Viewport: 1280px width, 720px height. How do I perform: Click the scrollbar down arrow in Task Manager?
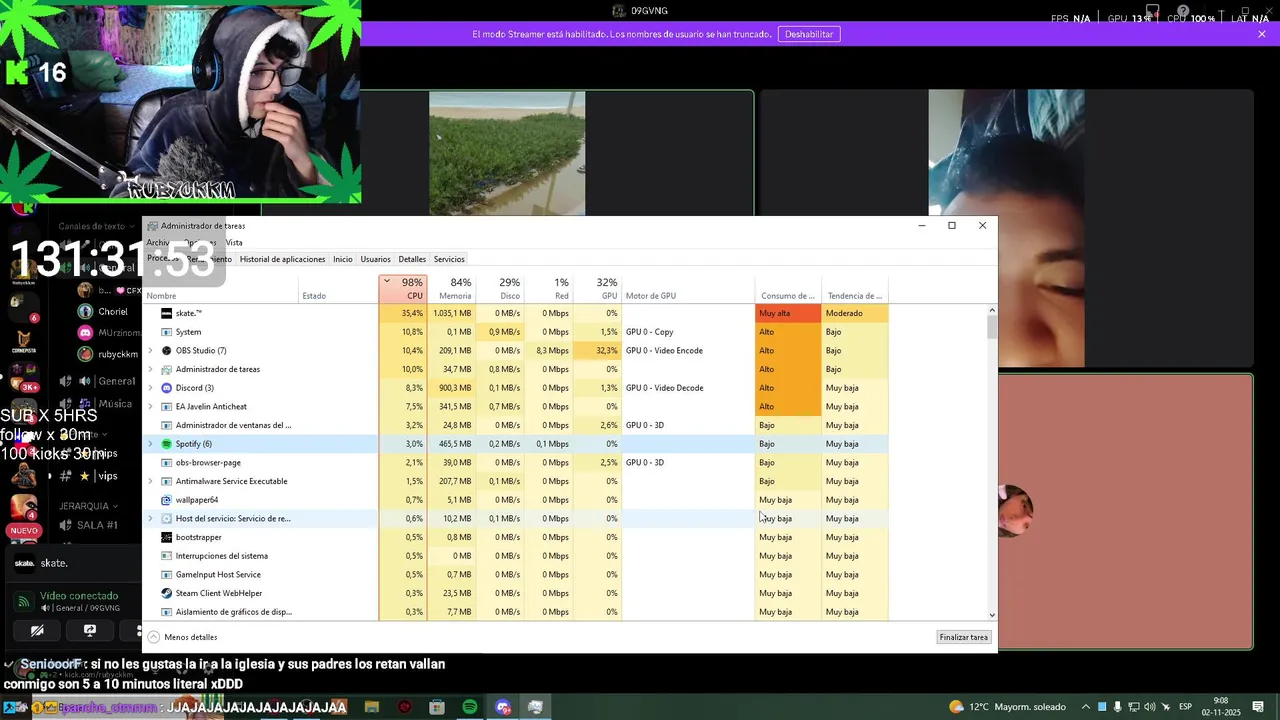992,615
